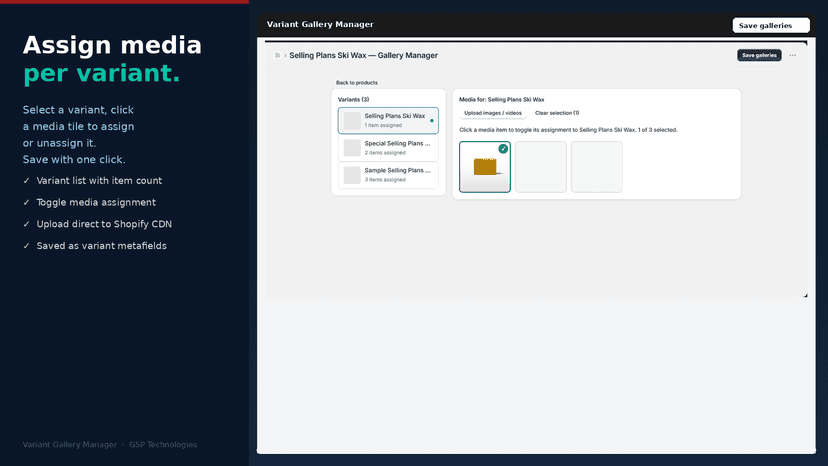828x466 pixels.
Task: Click thumbnail placeholder of Sample Selling Plans variant
Action: click(352, 175)
